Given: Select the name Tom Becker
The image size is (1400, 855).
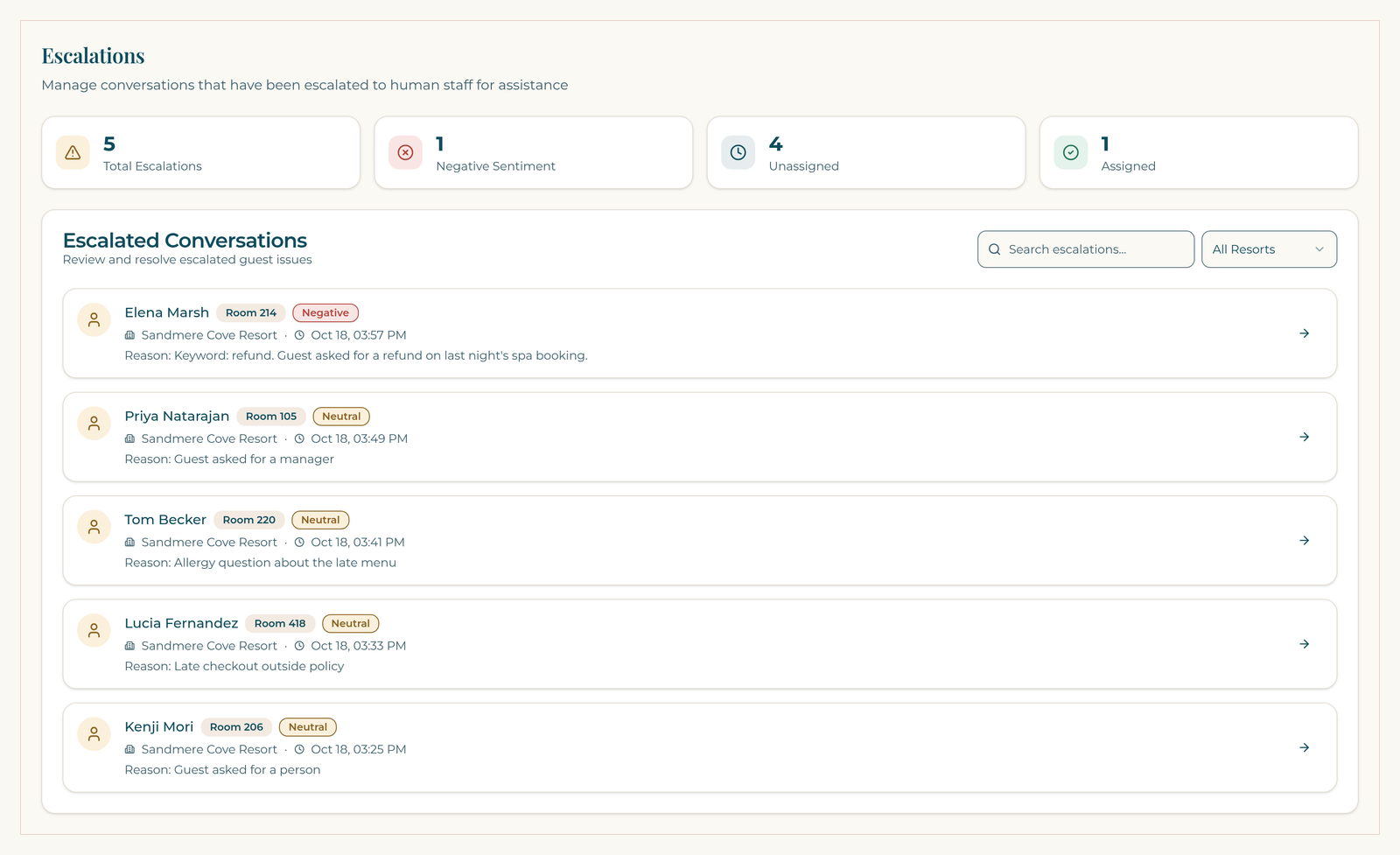Looking at the screenshot, I should pos(165,520).
